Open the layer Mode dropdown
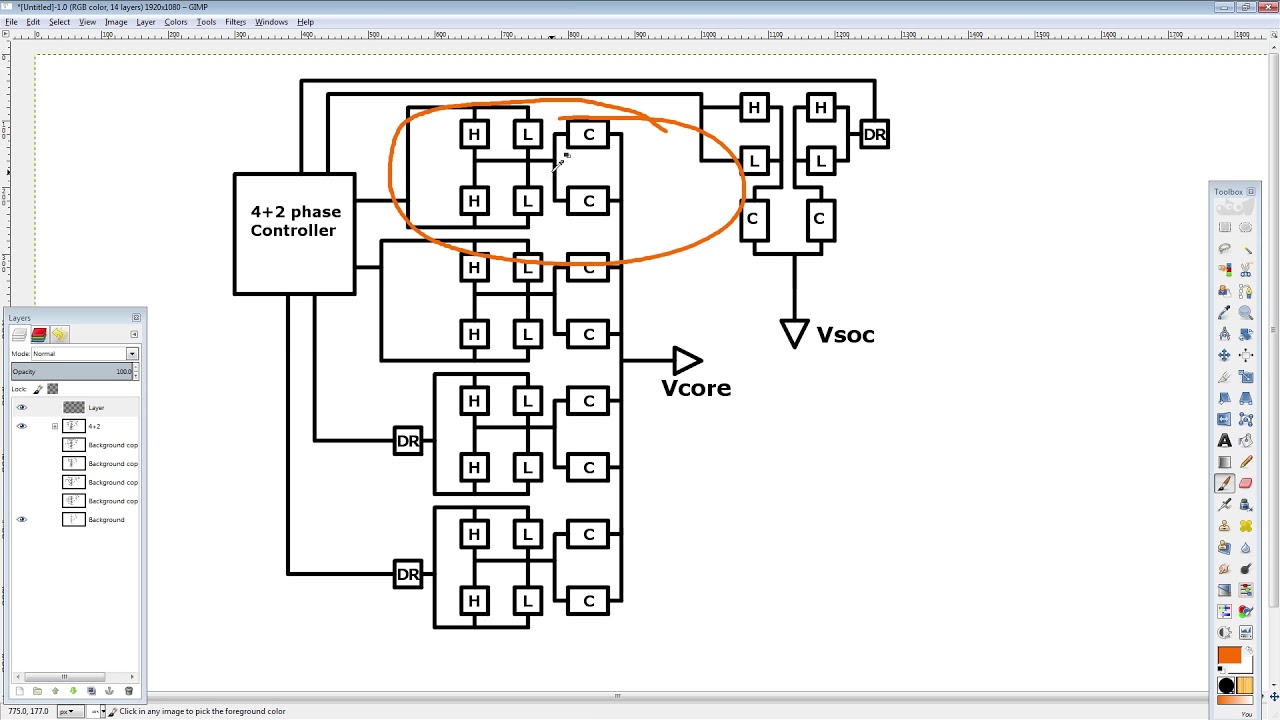Viewport: 1280px width, 720px height. click(x=84, y=354)
